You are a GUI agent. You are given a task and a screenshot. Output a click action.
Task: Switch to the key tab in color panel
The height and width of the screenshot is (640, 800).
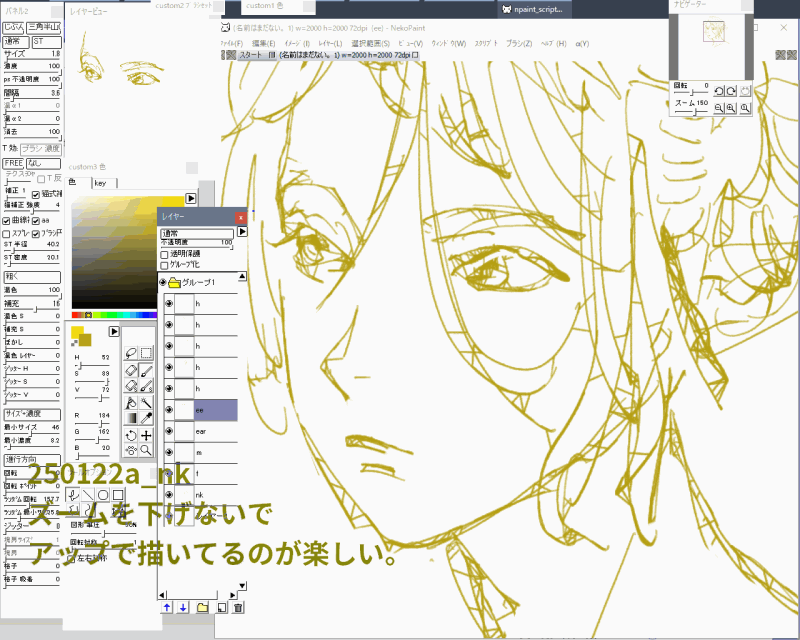click(105, 183)
